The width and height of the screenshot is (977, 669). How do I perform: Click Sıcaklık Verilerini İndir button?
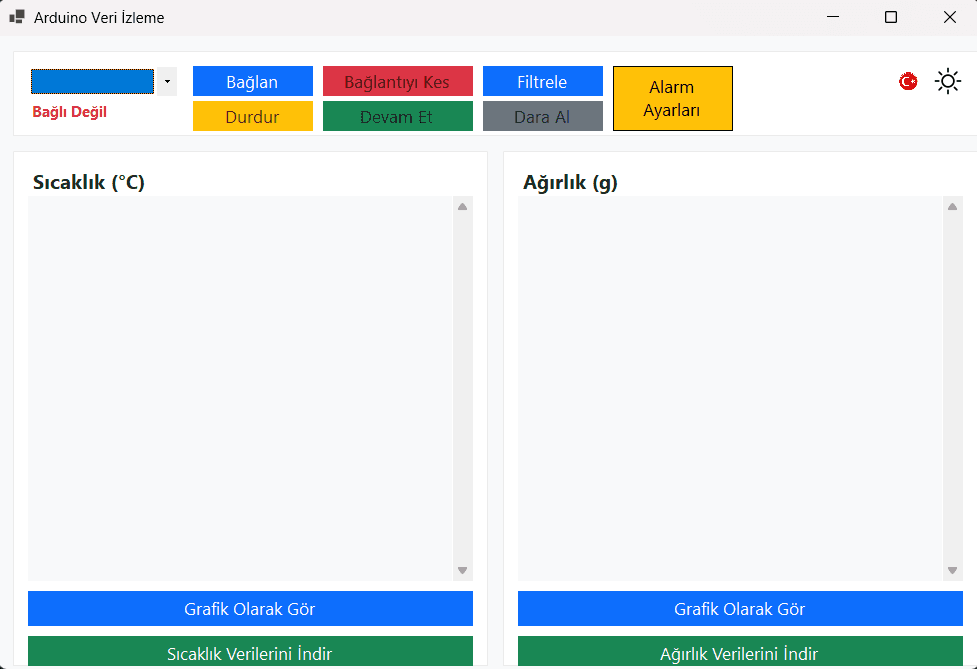[x=250, y=652]
